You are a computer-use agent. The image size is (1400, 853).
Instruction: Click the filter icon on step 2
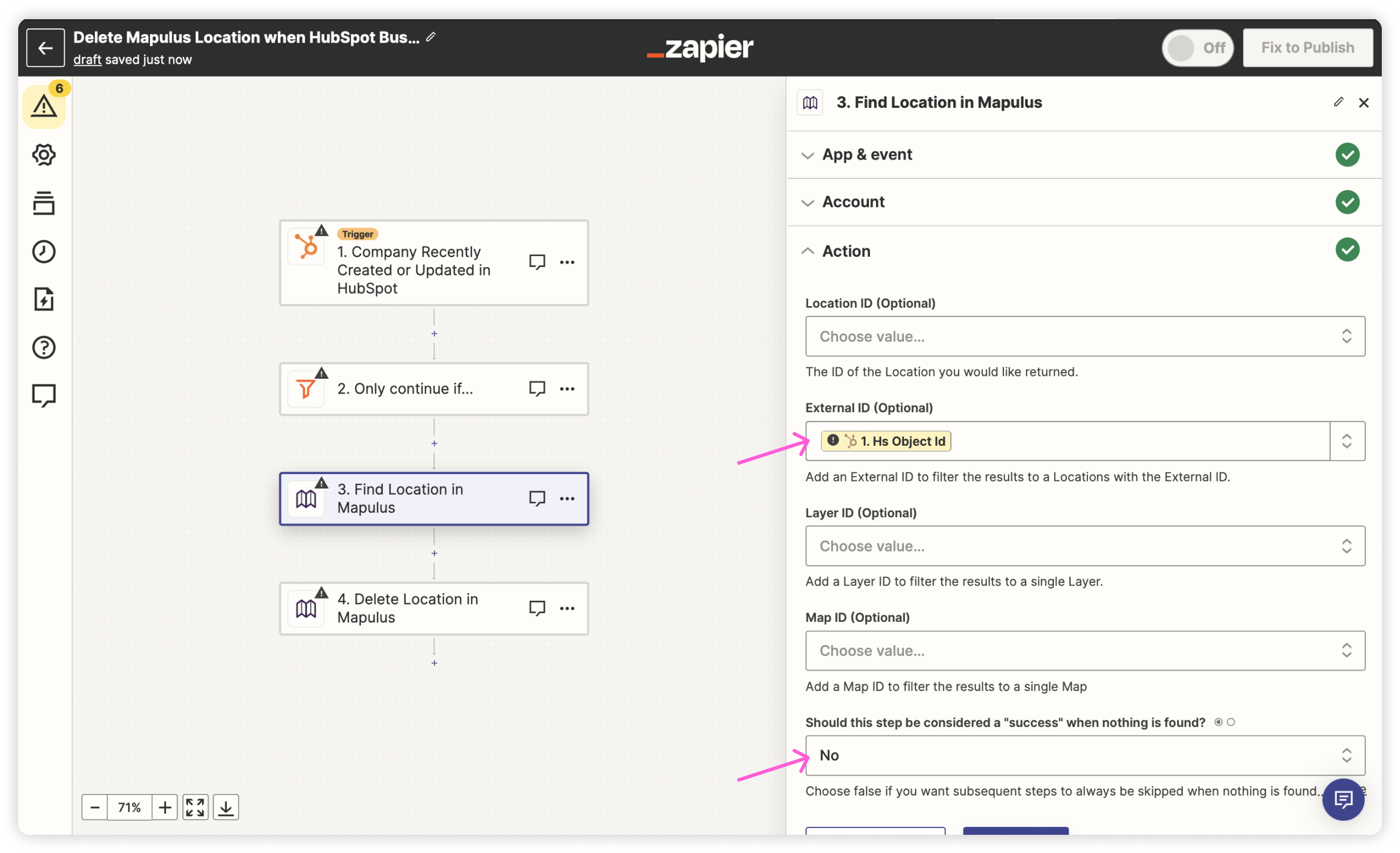coord(306,389)
